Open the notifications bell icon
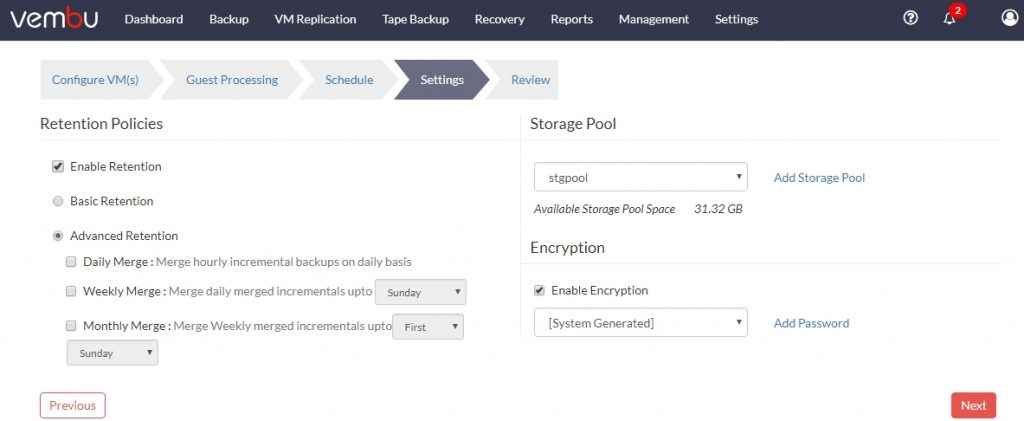 pyautogui.click(x=950, y=19)
